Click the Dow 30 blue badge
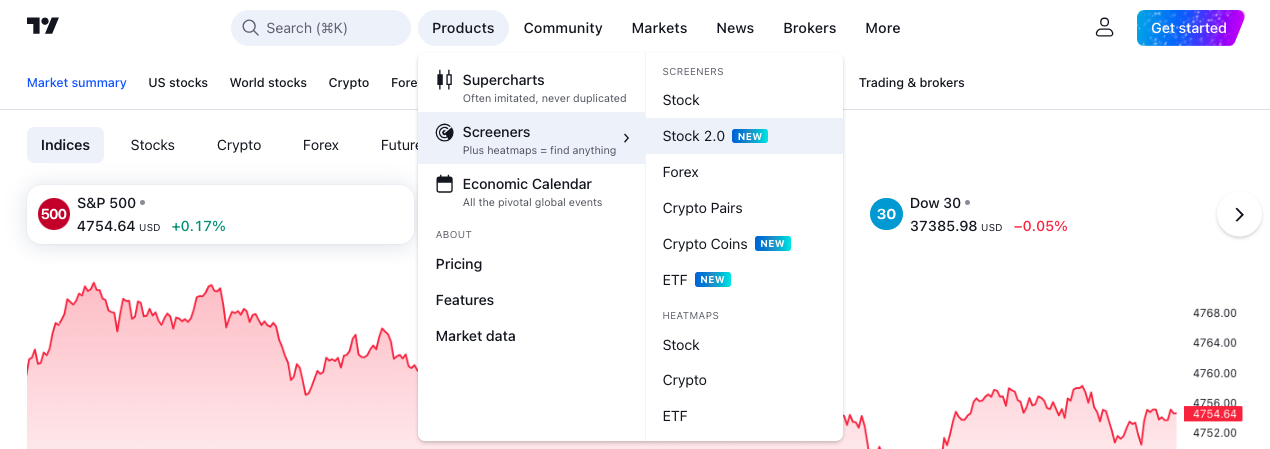The width and height of the screenshot is (1270, 449). [x=886, y=214]
